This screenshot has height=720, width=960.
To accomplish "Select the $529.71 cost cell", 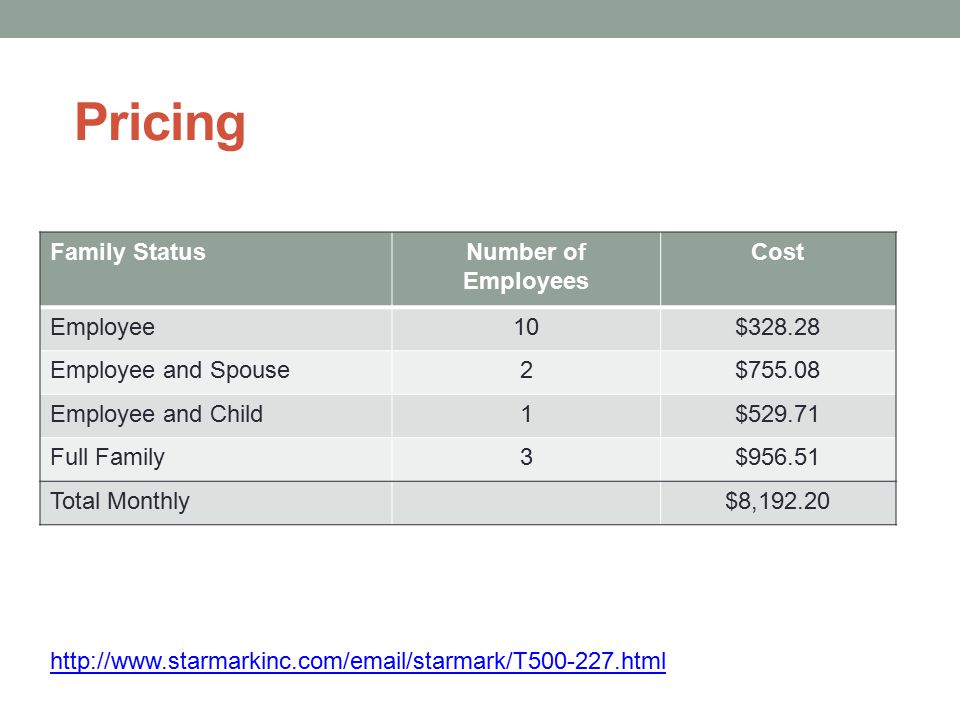I will (778, 414).
